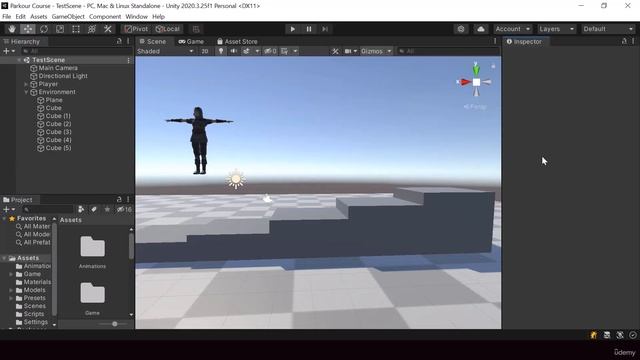The image size is (640, 360).
Task: Open Hierarchy create (+) menu
Action: (x=9, y=51)
